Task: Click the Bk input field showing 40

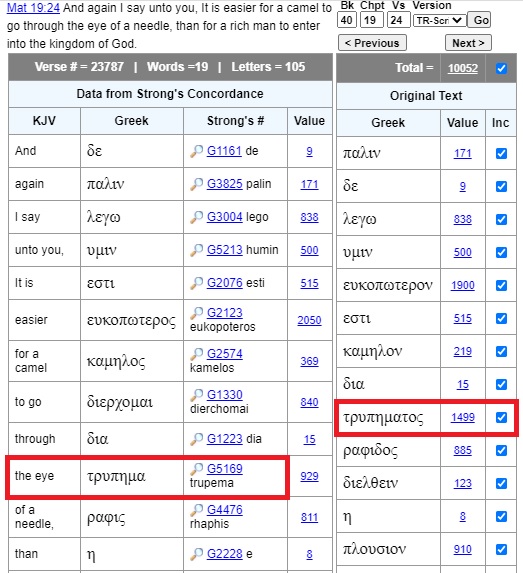Action: pyautogui.click(x=346, y=20)
